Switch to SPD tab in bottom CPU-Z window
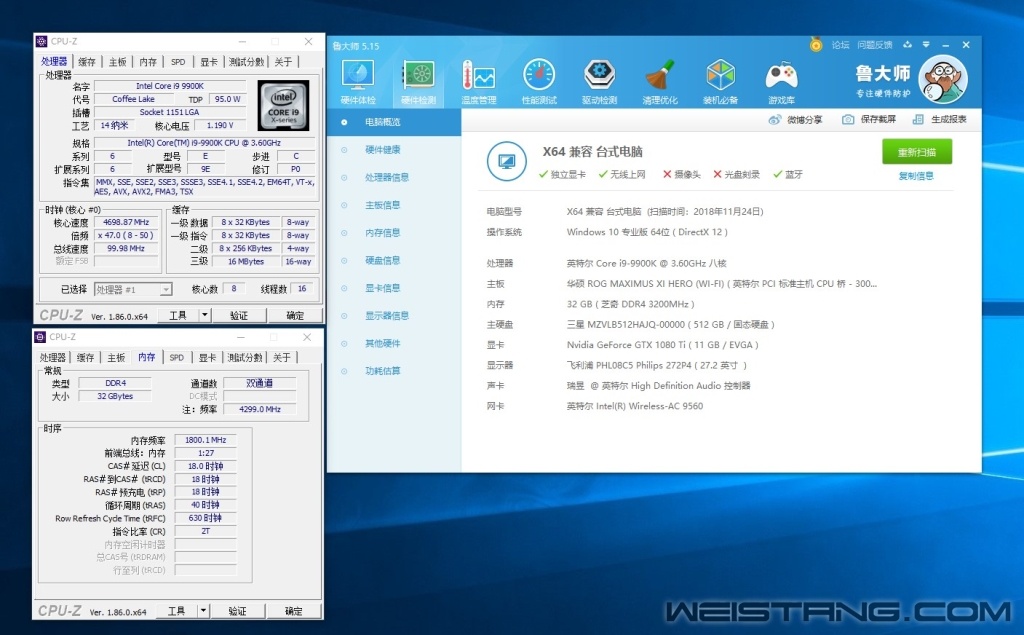 177,358
